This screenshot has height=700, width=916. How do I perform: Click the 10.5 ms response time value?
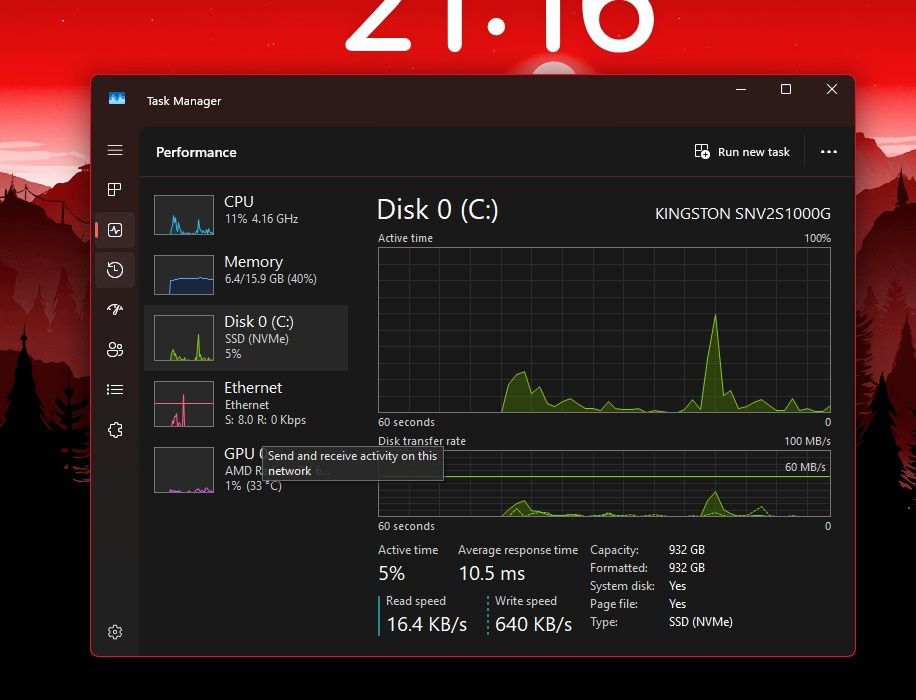(492, 573)
